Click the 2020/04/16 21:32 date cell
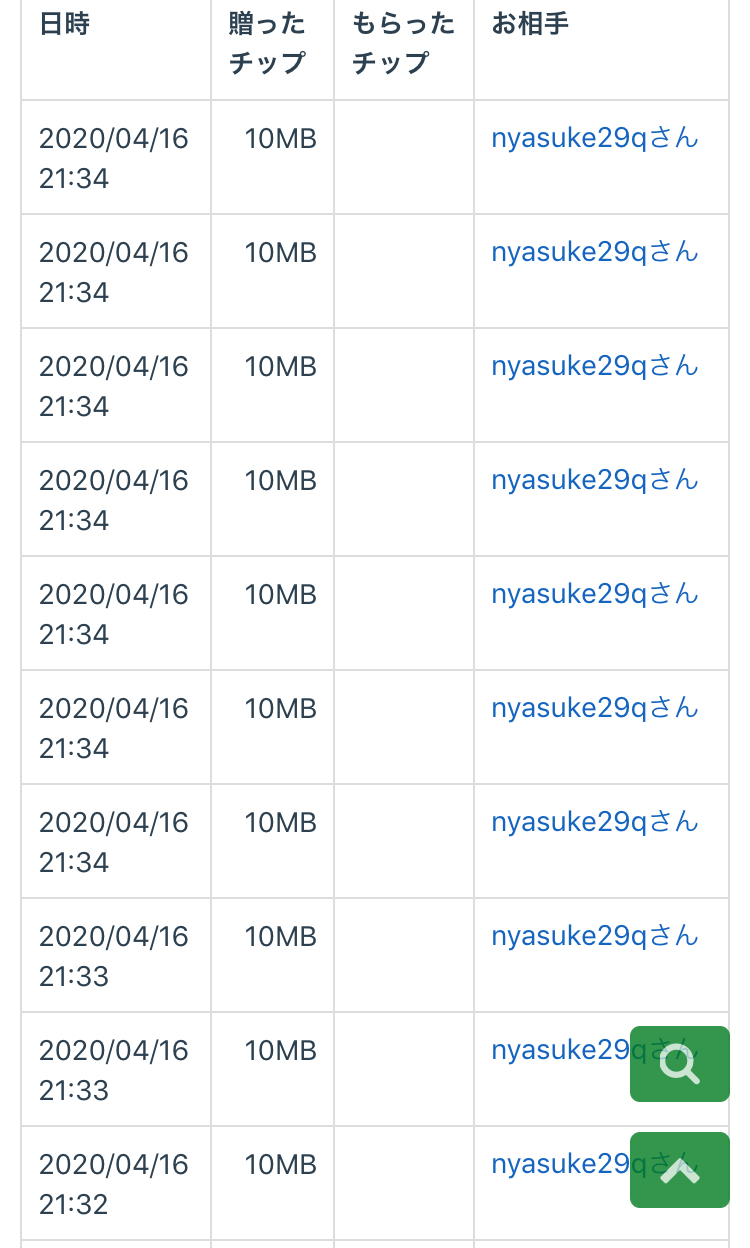 [x=113, y=1184]
